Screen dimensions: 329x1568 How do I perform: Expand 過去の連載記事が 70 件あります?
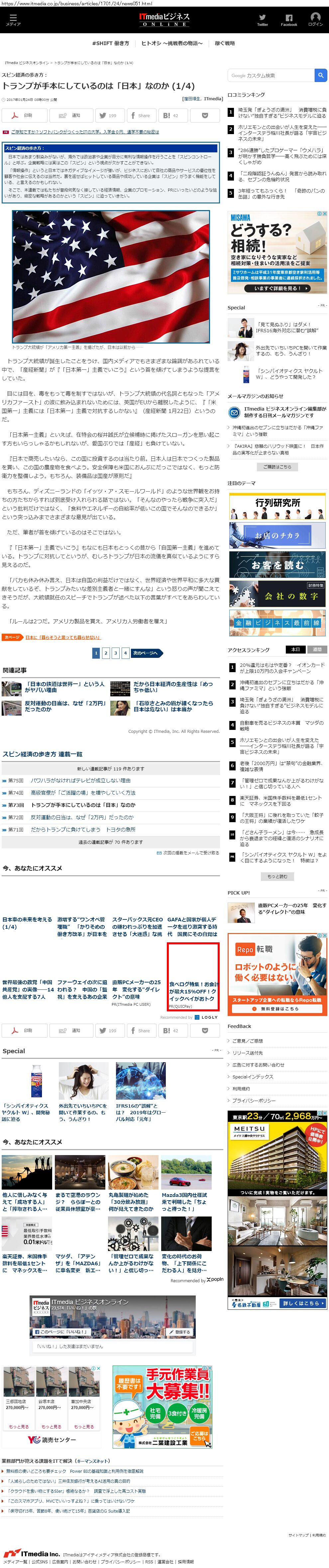coord(111,842)
